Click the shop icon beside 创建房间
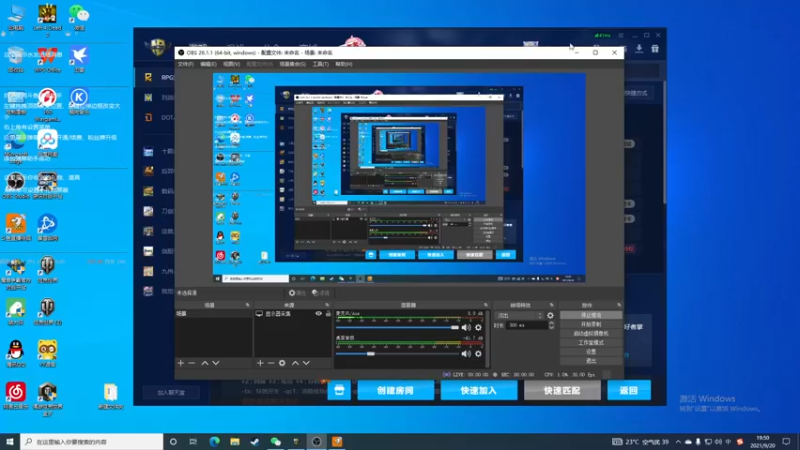The height and width of the screenshot is (450, 800). point(339,390)
